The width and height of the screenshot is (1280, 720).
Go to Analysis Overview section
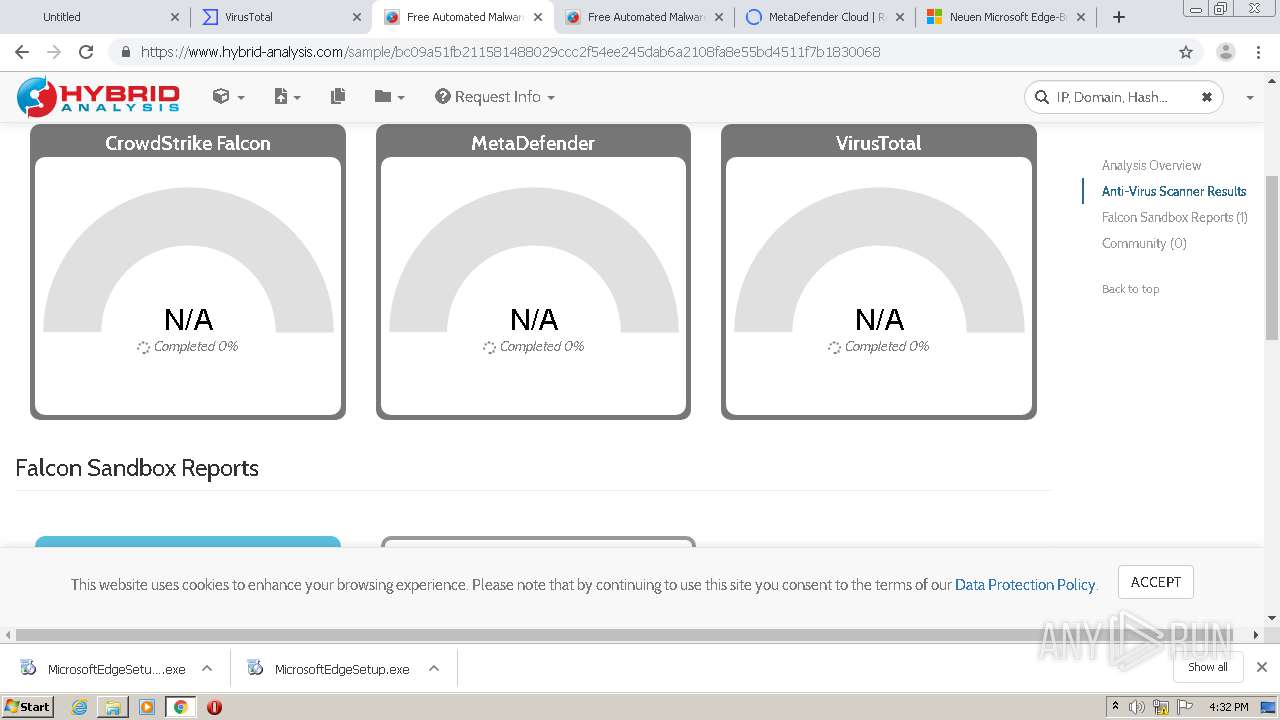pyautogui.click(x=1151, y=165)
